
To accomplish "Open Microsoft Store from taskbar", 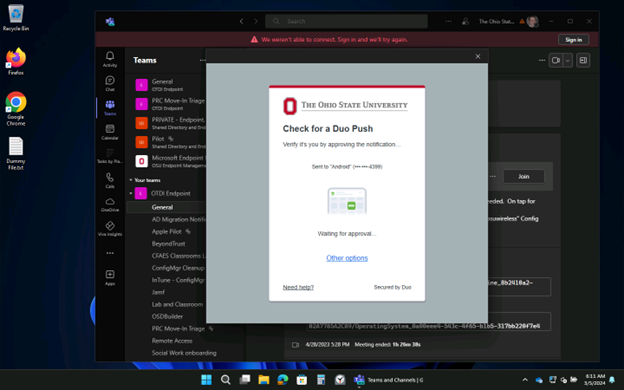I will coord(302,380).
